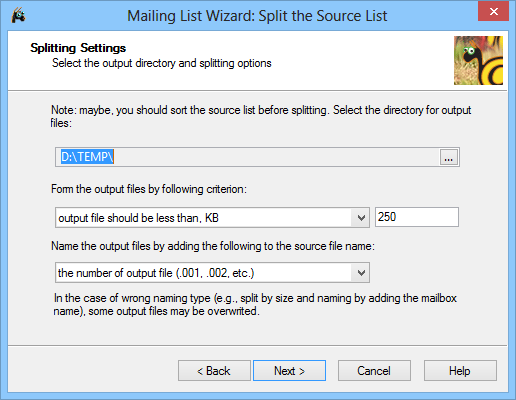Click the note about sorting the source list
Viewport: 516px width, 400px height.
[261, 116]
